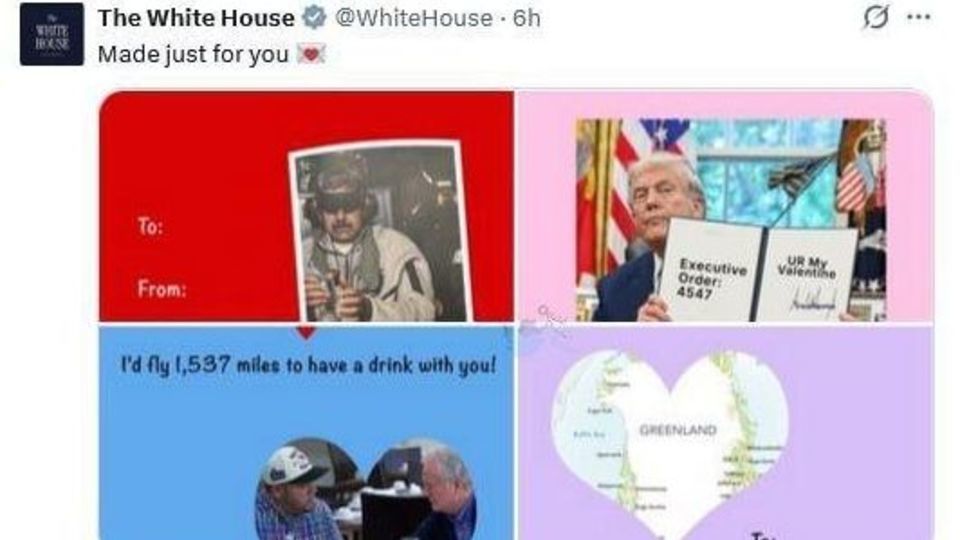Click the soldier photo in red card
This screenshot has height=540, width=960.
click(x=381, y=231)
